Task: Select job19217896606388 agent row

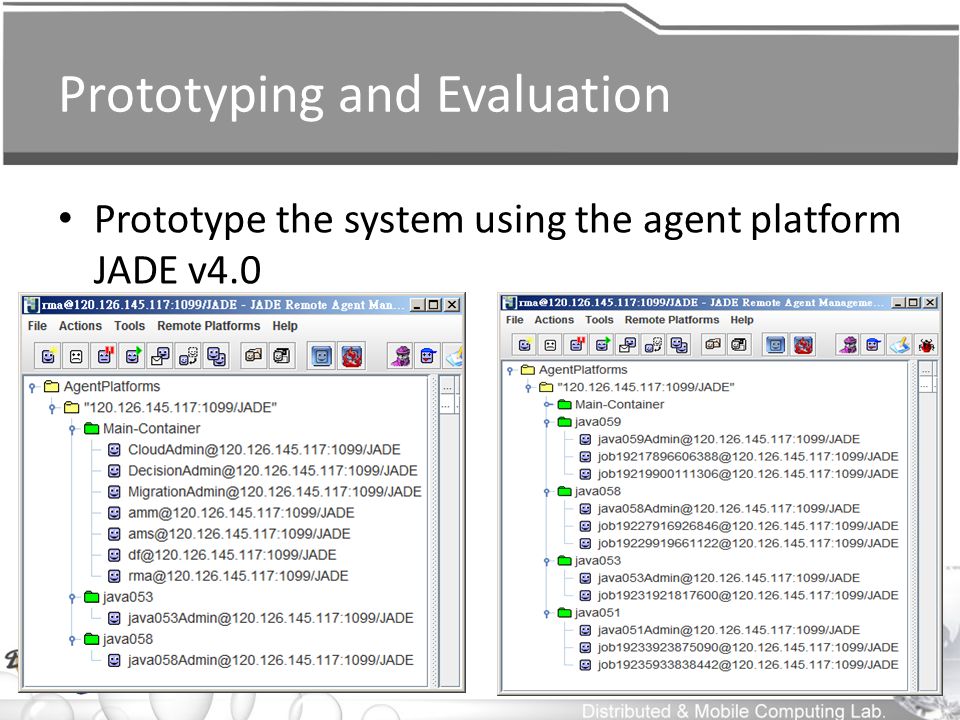Action: pyautogui.click(x=739, y=457)
